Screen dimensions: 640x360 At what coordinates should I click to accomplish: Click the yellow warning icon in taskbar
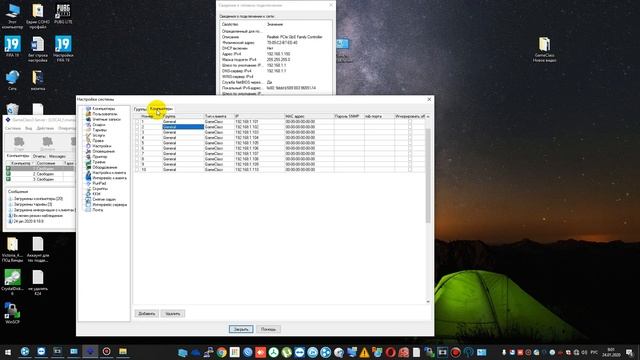(364, 352)
